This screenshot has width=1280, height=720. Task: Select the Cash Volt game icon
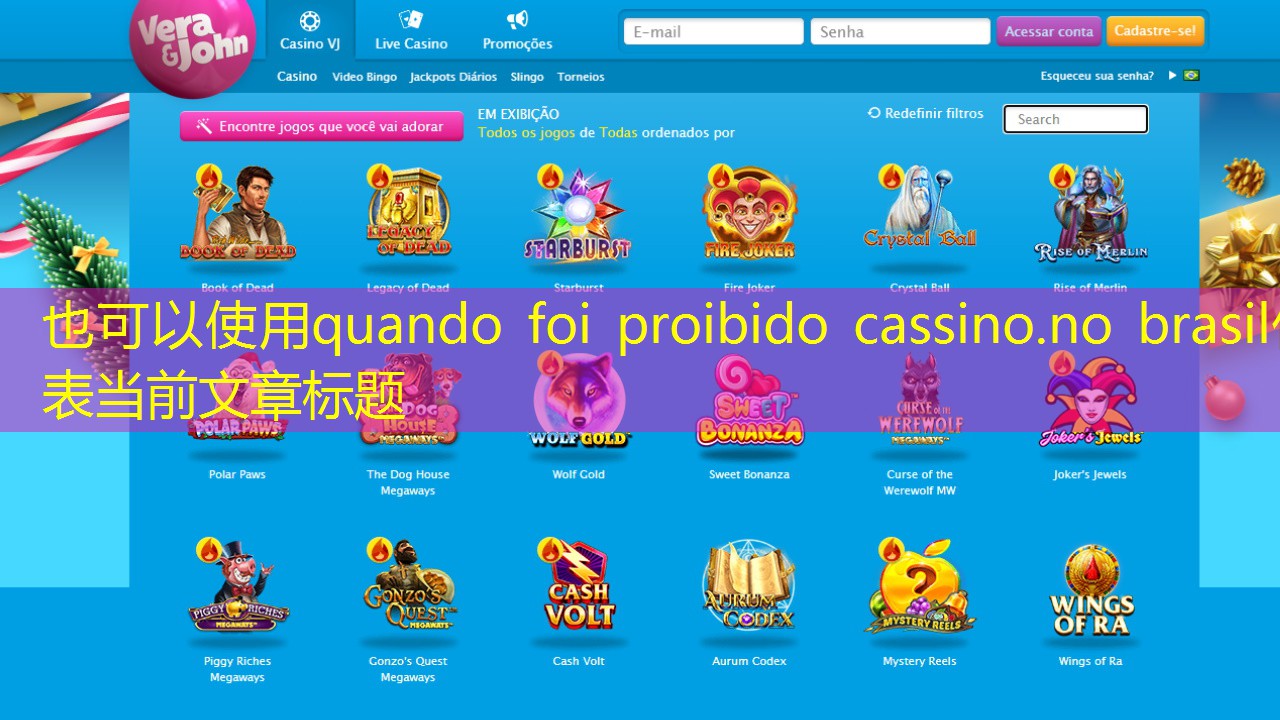tap(578, 587)
